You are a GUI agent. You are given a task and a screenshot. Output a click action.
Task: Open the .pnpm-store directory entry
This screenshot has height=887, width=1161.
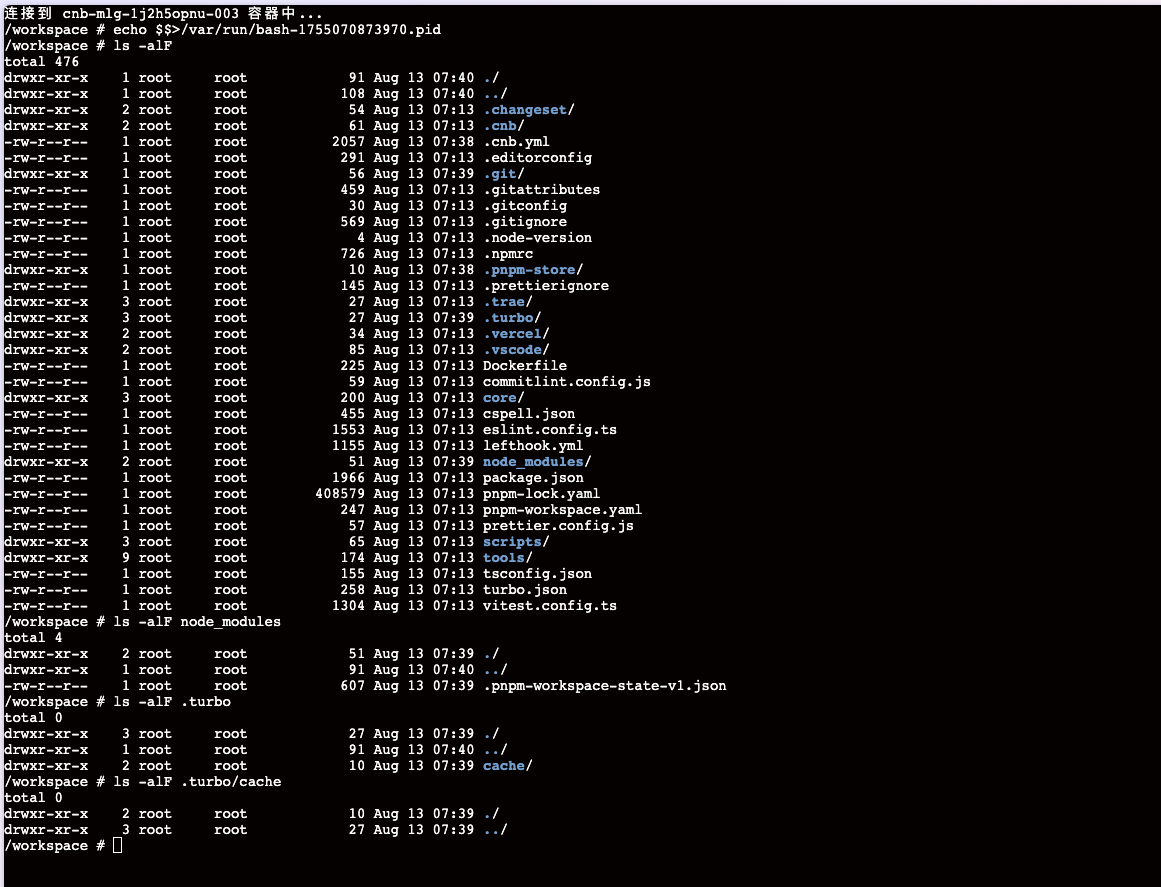[x=529, y=269]
